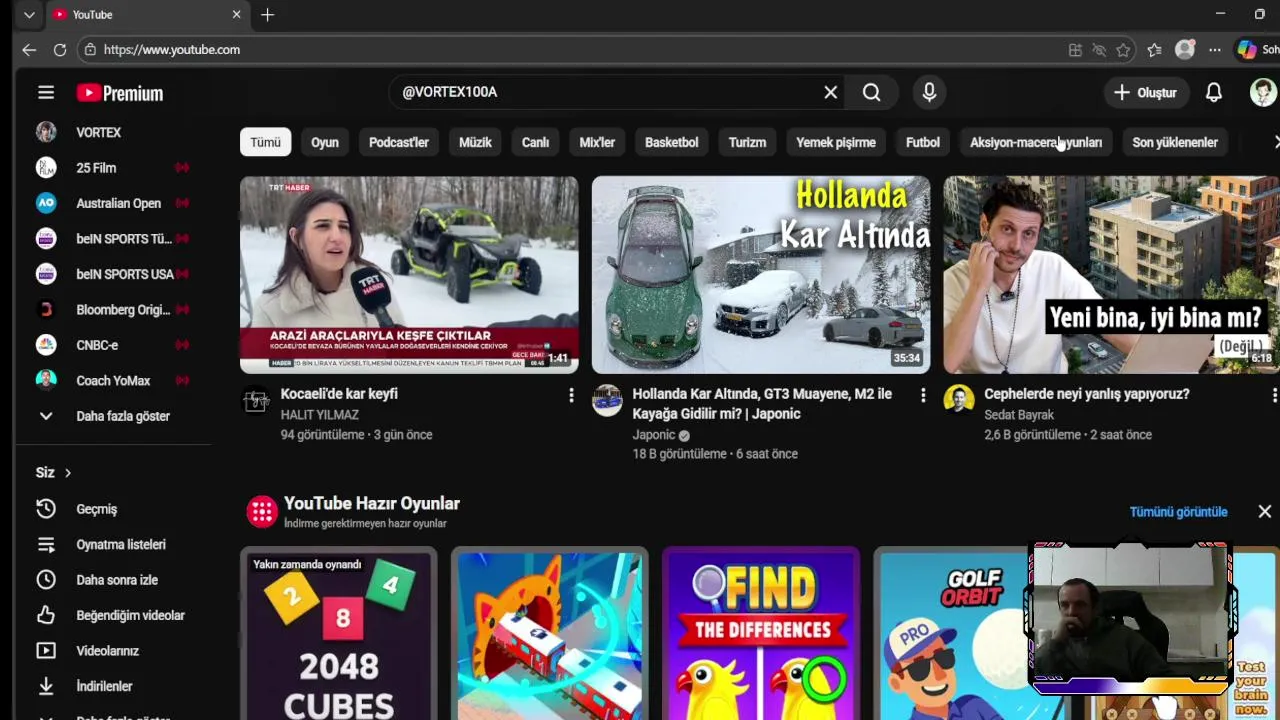Click the YouTube Premium logo
Image resolution: width=1280 pixels, height=720 pixels.
pyautogui.click(x=120, y=93)
